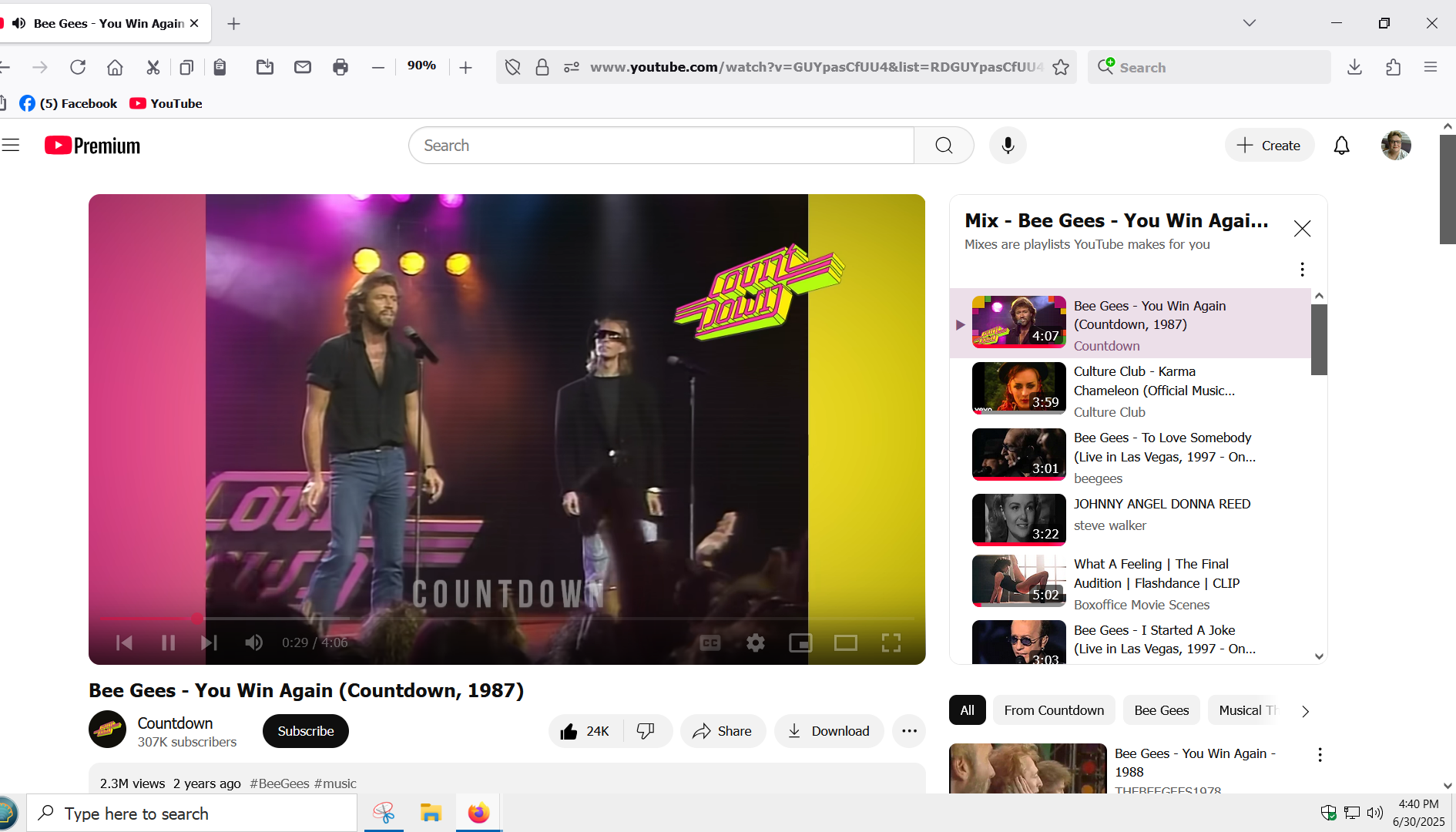The image size is (1456, 832).
Task: Mute the video player volume
Action: coord(253,642)
